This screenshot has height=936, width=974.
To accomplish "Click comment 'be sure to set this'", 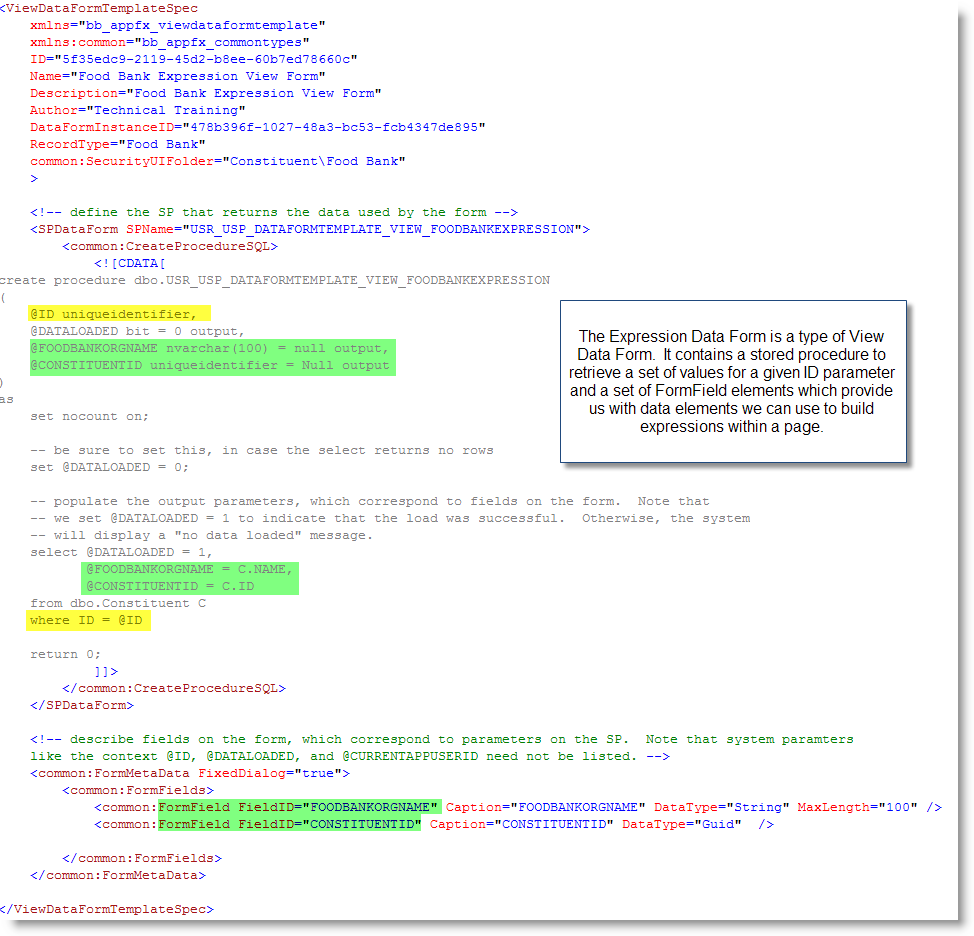I will pos(262,450).
